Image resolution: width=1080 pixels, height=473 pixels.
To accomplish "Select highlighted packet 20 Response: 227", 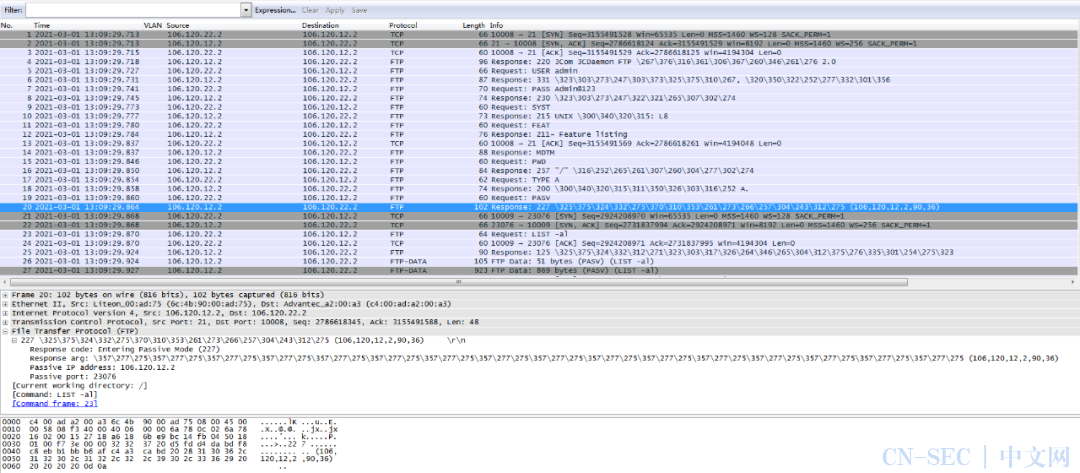I will tap(540, 207).
